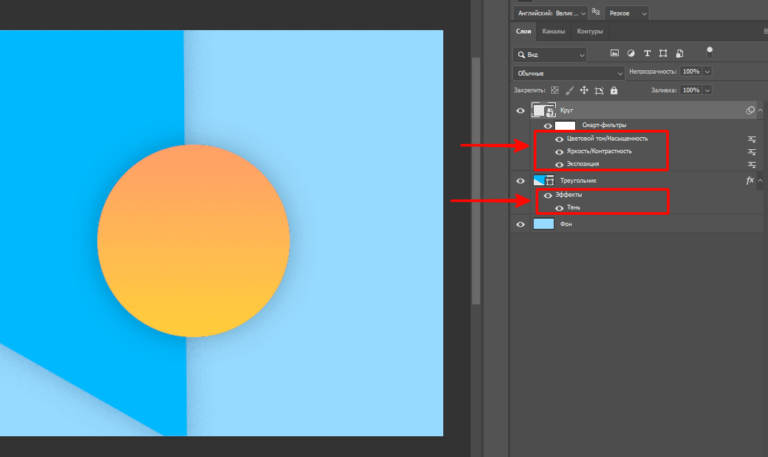
Task: Toggle the layer filtering switch
Action: (709, 50)
